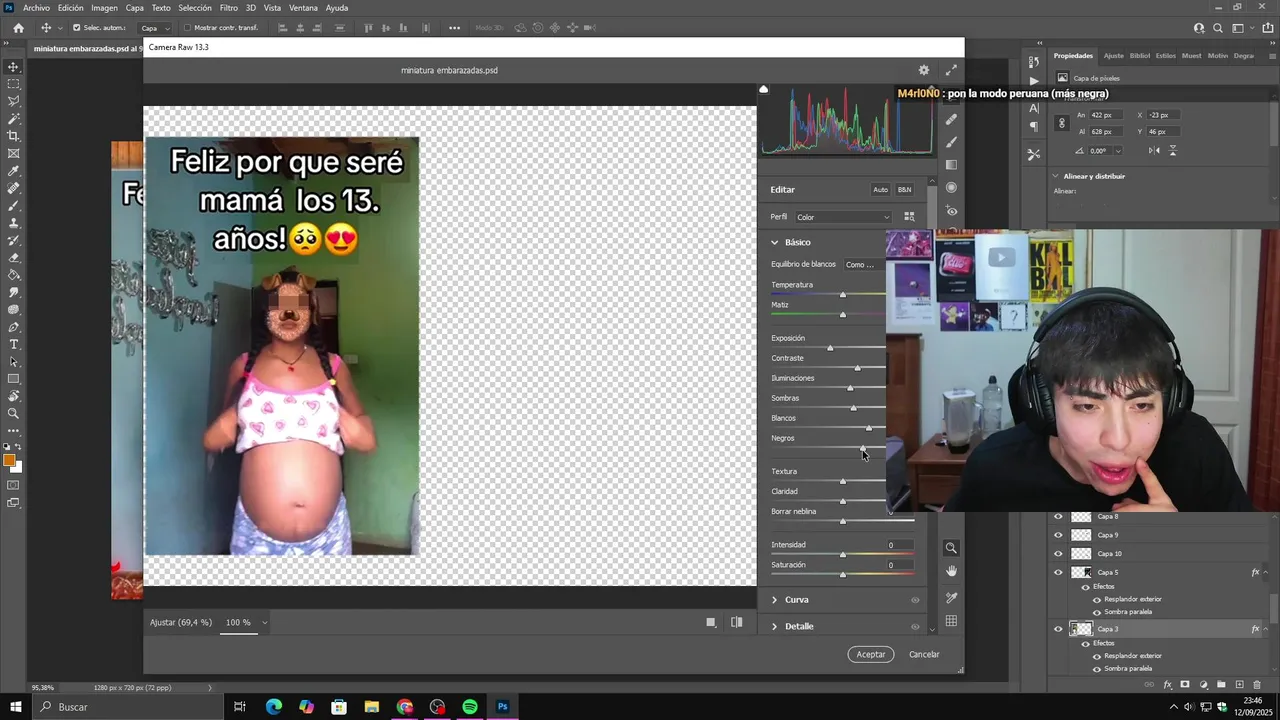The height and width of the screenshot is (720, 1280).
Task: Toggle Detalle panel visibility eye
Action: 915,627
